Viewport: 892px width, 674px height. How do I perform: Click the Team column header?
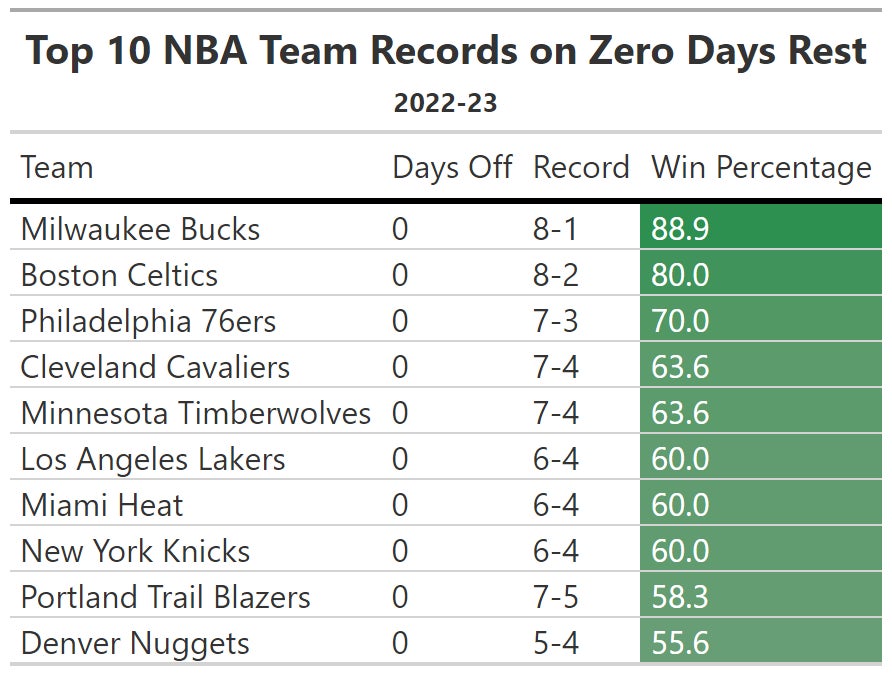(x=57, y=167)
